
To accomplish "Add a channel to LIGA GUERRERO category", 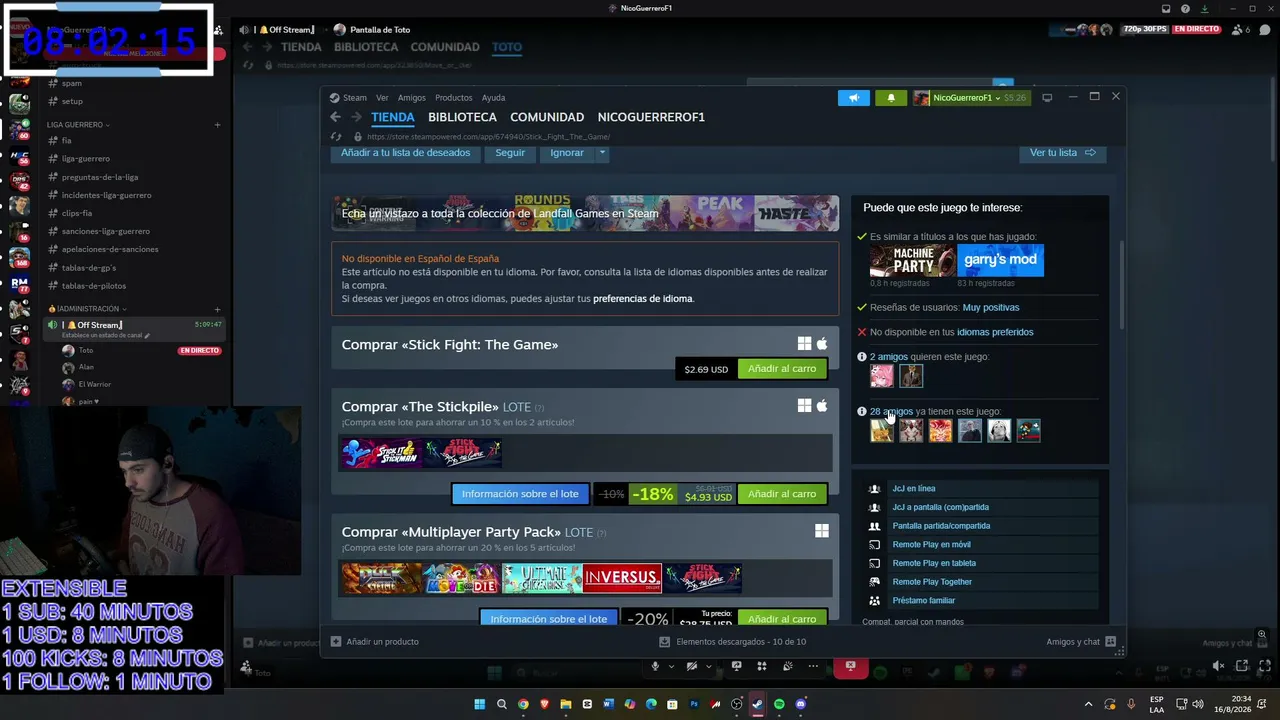I will 217,125.
